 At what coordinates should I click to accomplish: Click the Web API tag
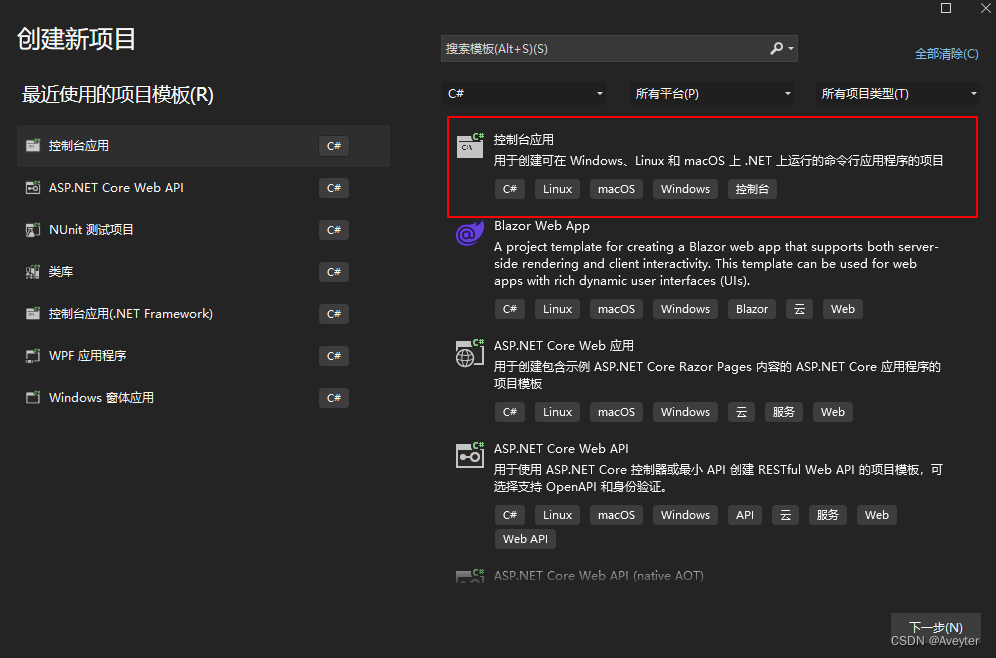click(x=525, y=539)
